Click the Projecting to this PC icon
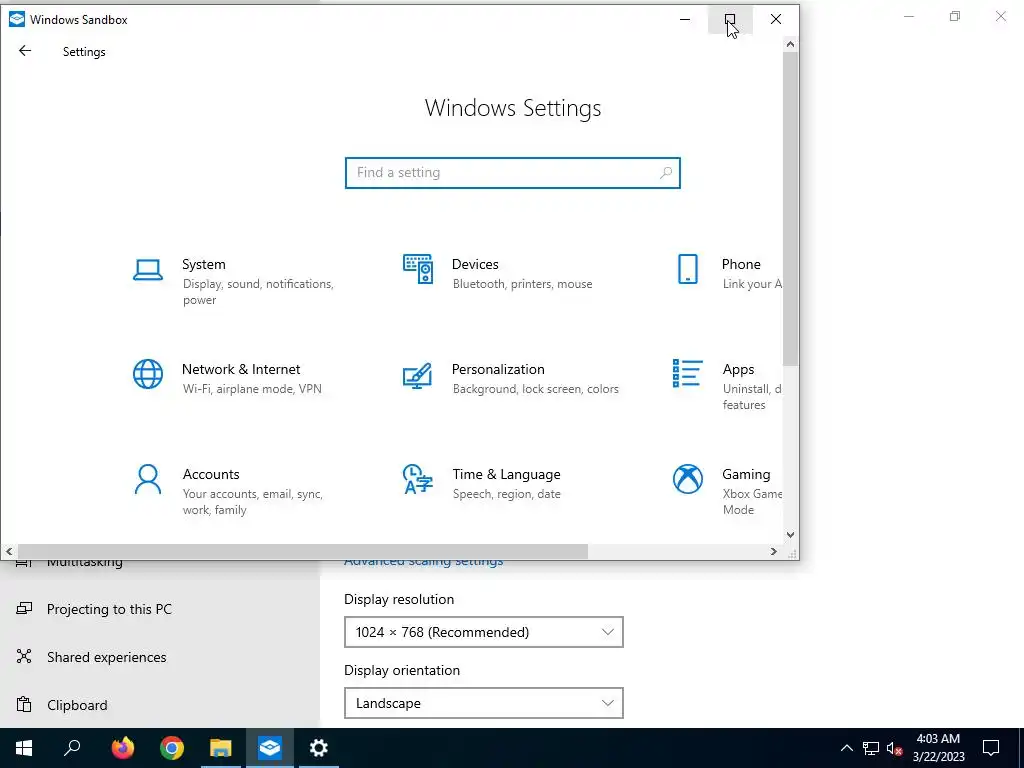This screenshot has width=1024, height=768. (x=24, y=609)
